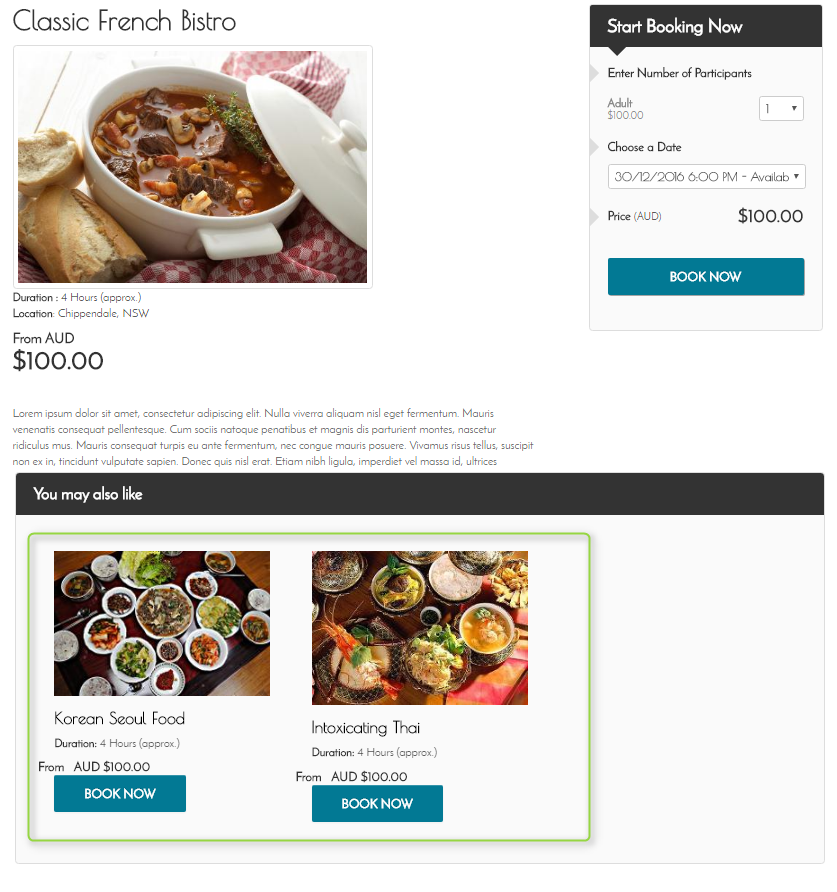Click the Lorem ipsum description paragraph

[273, 437]
